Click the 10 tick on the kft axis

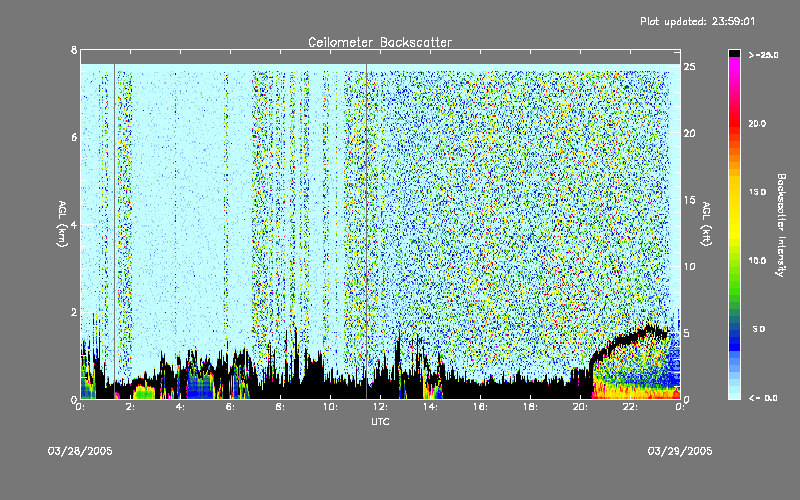point(689,266)
